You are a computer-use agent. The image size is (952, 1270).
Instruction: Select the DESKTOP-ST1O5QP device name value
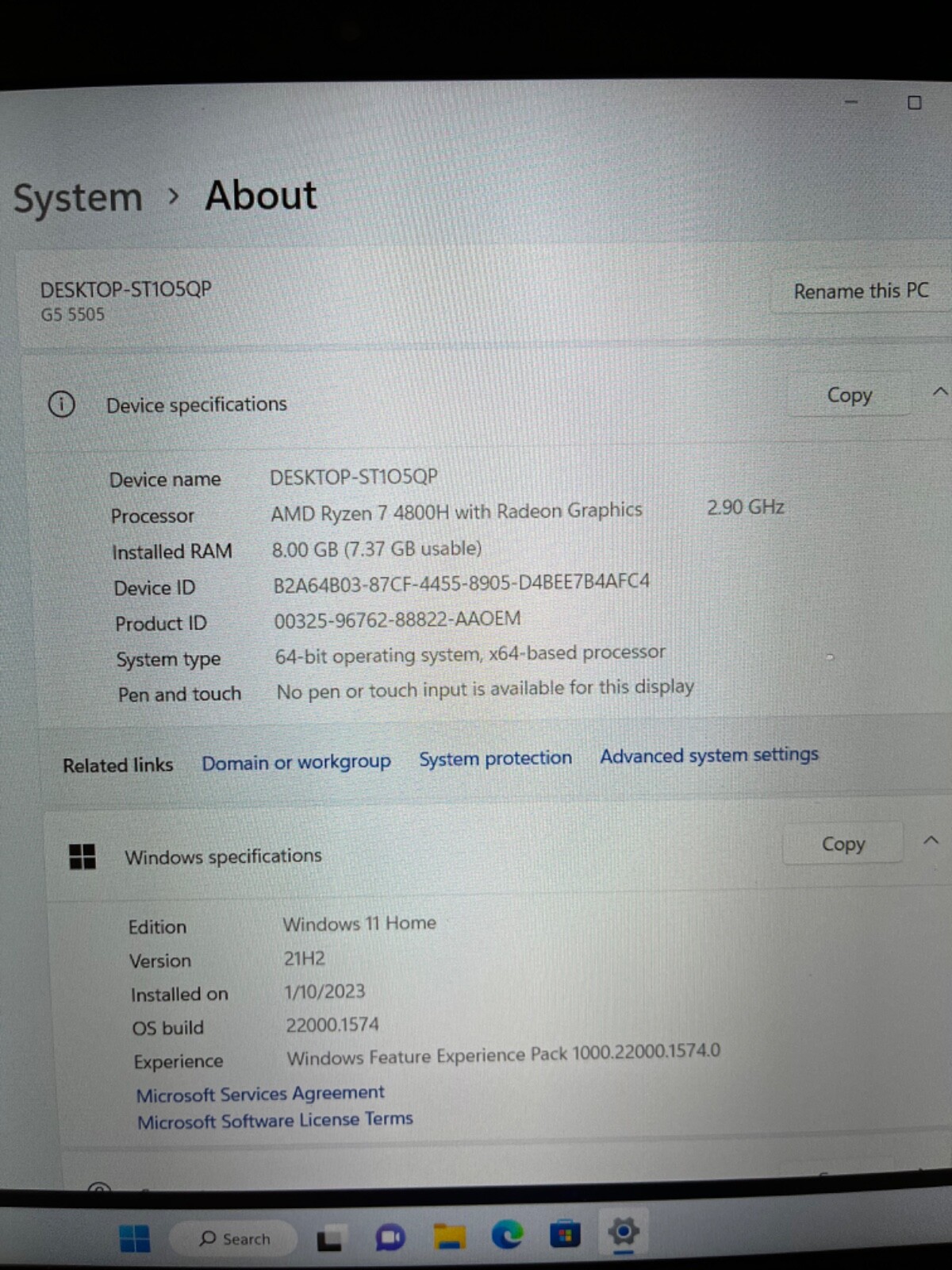354,476
